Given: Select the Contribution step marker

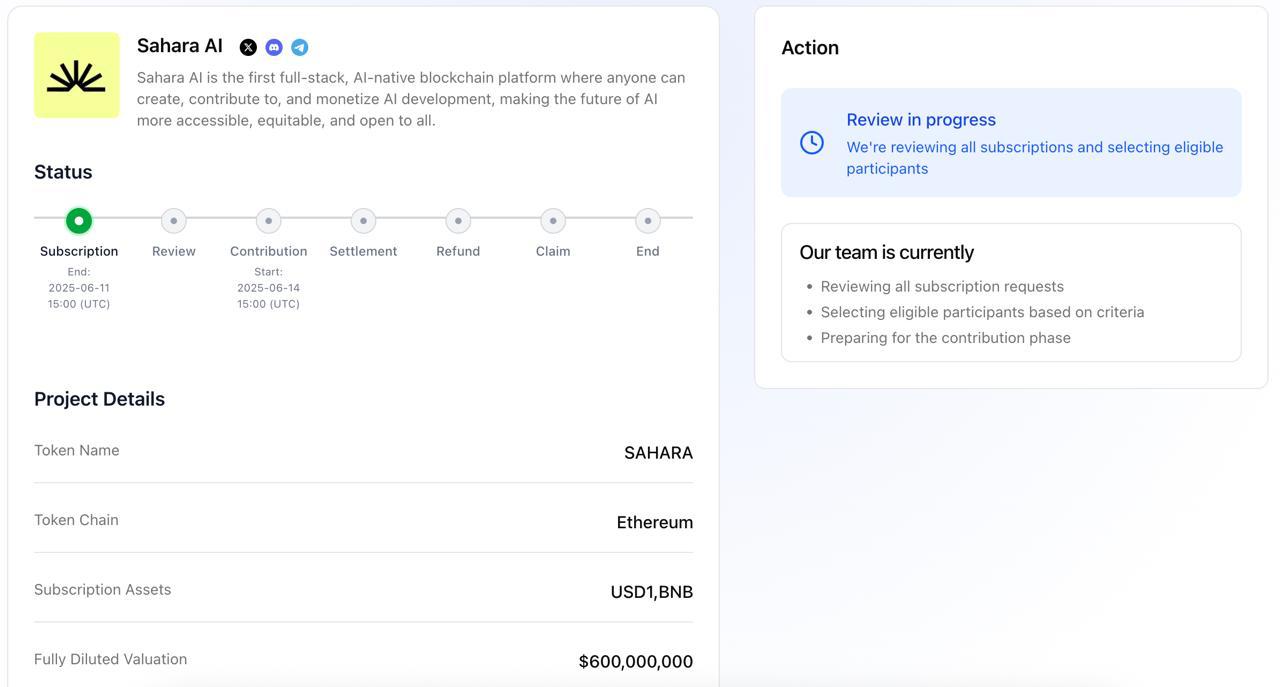Looking at the screenshot, I should pyautogui.click(x=268, y=220).
